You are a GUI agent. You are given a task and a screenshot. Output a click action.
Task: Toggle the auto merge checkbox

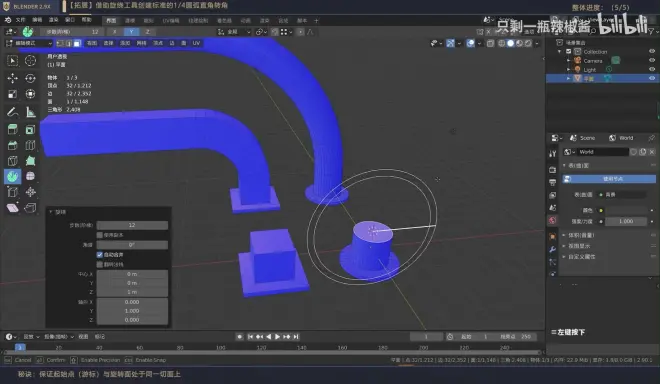click(100, 254)
